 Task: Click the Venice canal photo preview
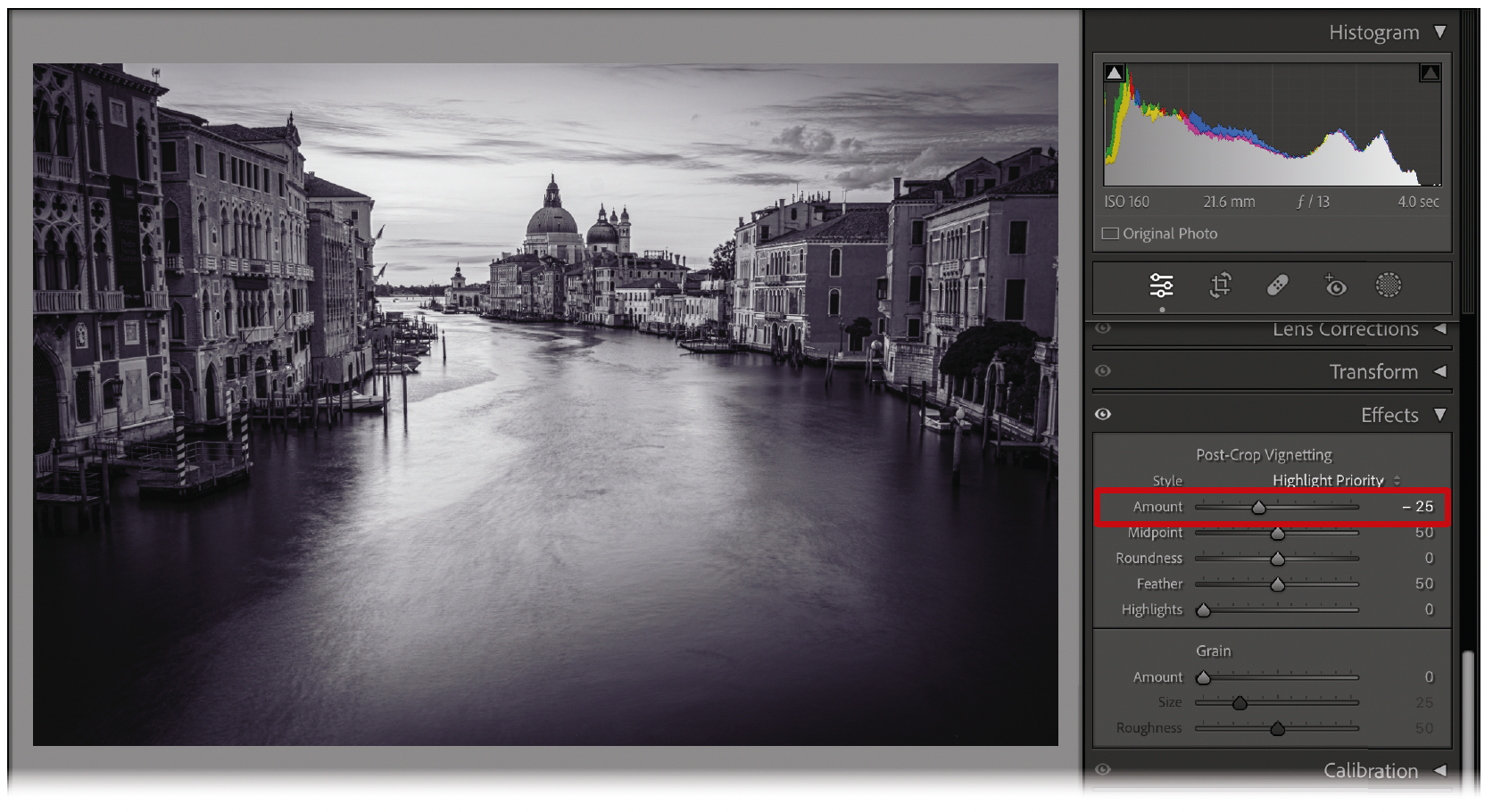coord(545,404)
